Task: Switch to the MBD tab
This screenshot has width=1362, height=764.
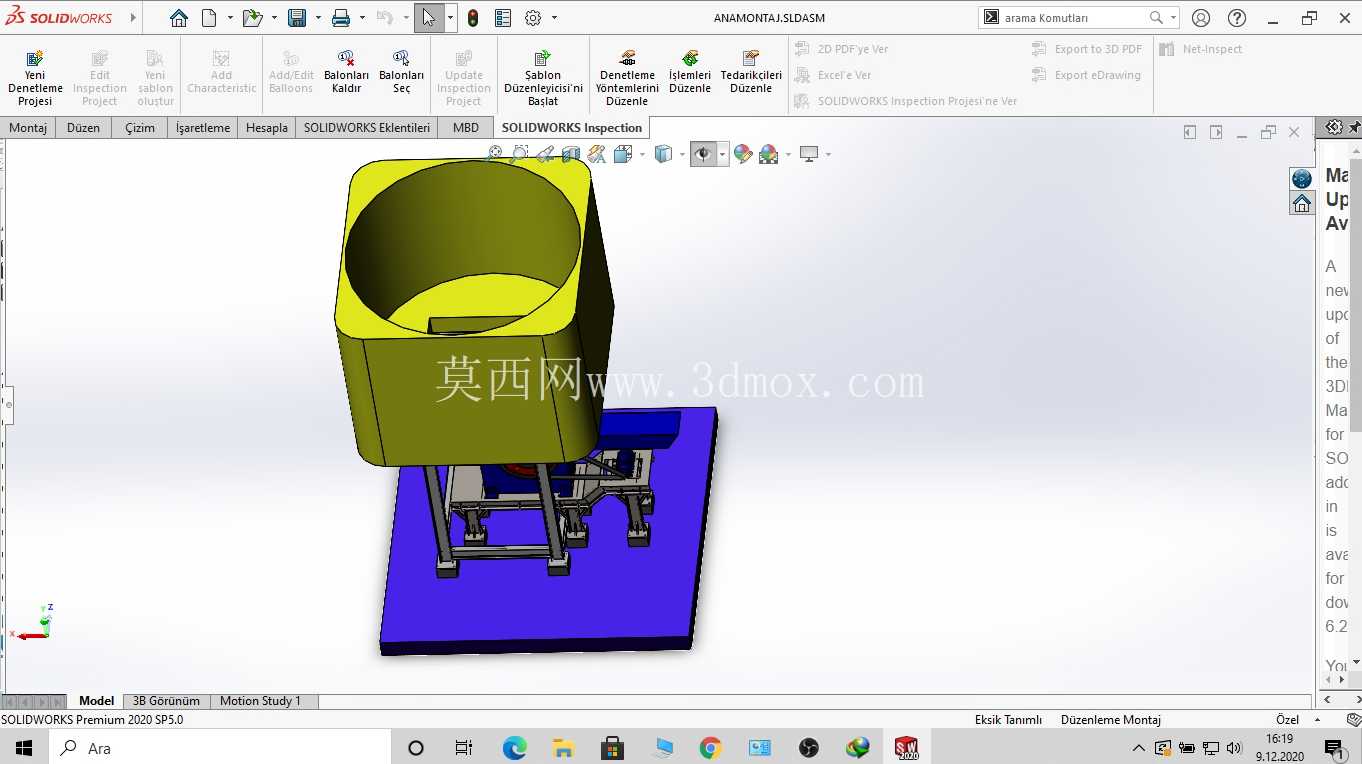Action: click(466, 127)
